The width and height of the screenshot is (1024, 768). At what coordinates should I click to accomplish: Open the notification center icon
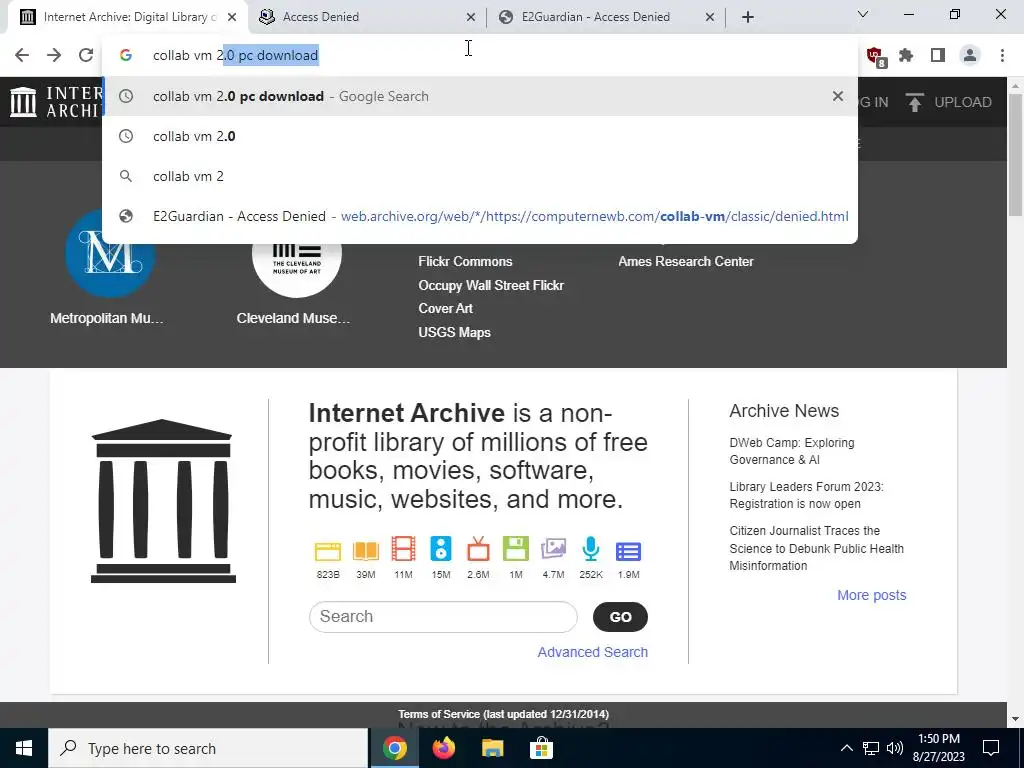[991, 748]
